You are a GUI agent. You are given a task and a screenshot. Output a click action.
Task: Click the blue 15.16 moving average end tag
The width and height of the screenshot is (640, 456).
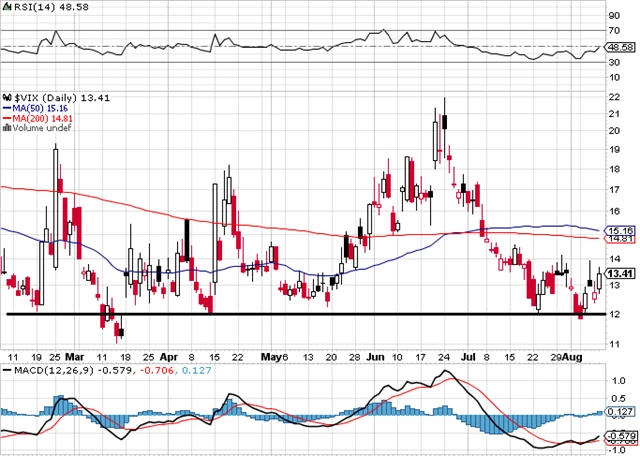click(621, 228)
